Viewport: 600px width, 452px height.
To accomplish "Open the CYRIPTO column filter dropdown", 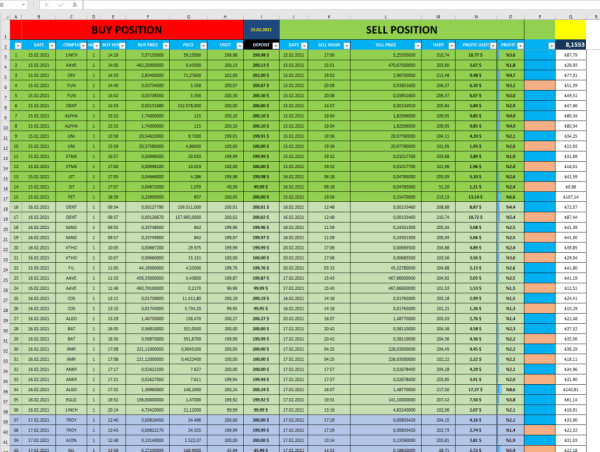I will click(85, 46).
